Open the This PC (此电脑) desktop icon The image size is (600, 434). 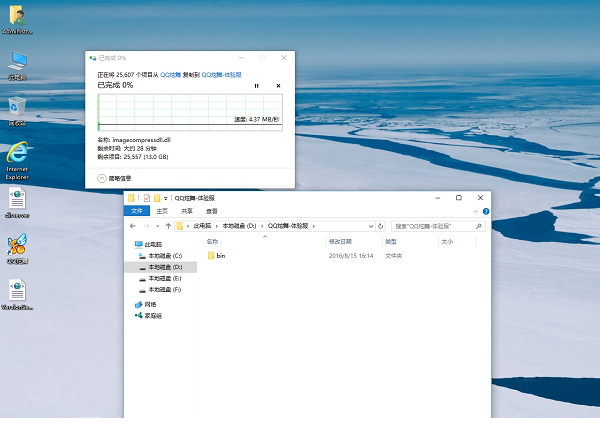click(x=18, y=65)
